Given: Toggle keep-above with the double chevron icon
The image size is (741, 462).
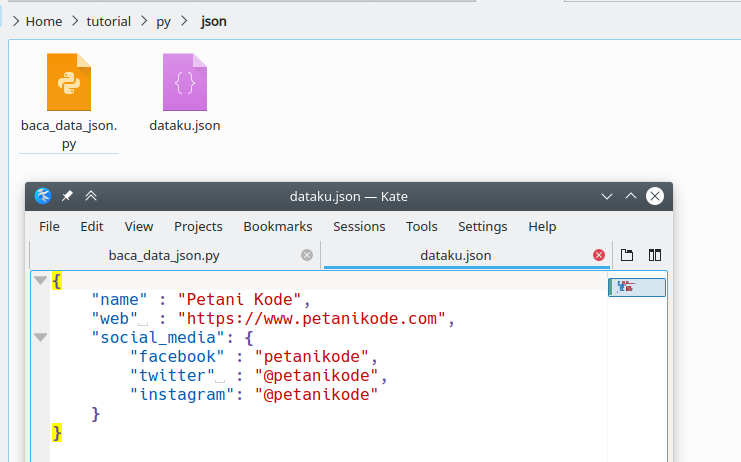Looking at the screenshot, I should (x=91, y=196).
